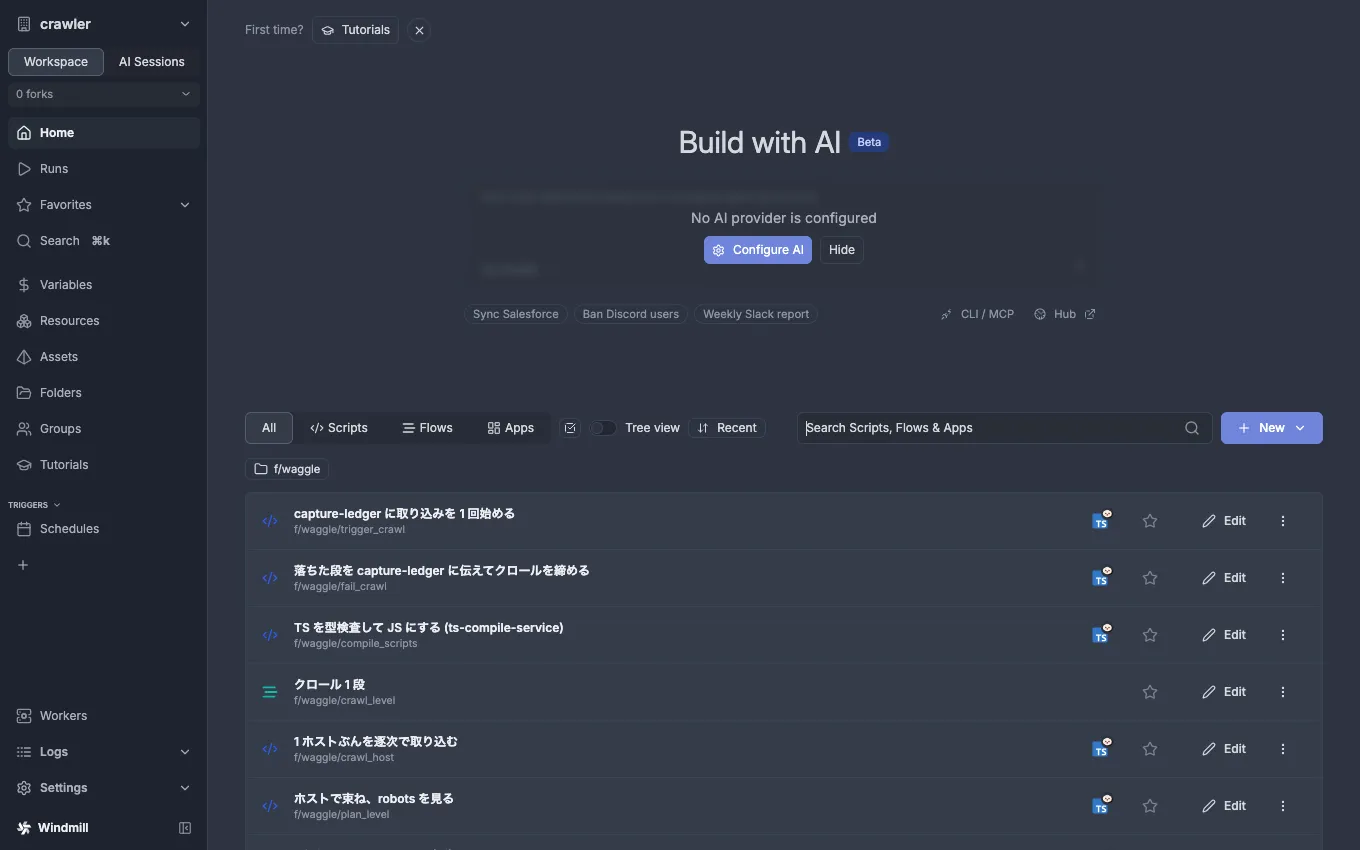Open the 0 forks dropdown
The width and height of the screenshot is (1360, 850).
tap(104, 94)
